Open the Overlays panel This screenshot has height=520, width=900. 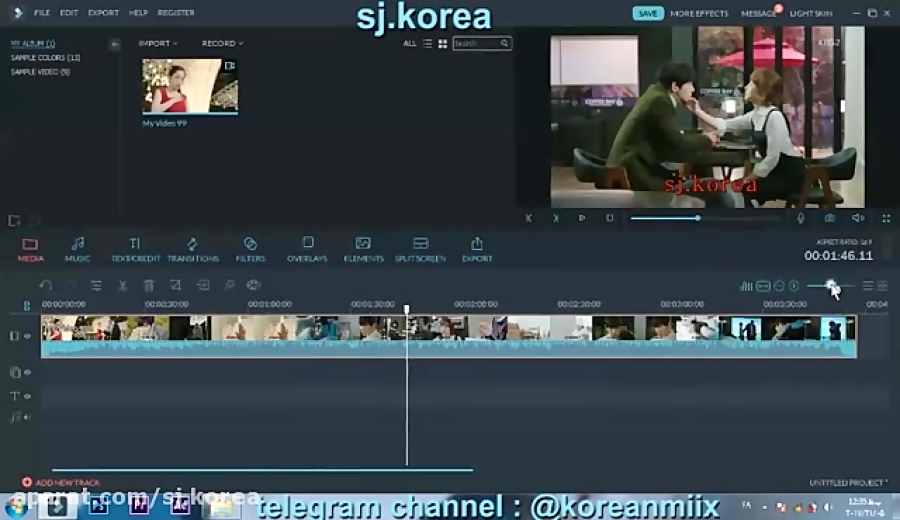click(x=307, y=249)
